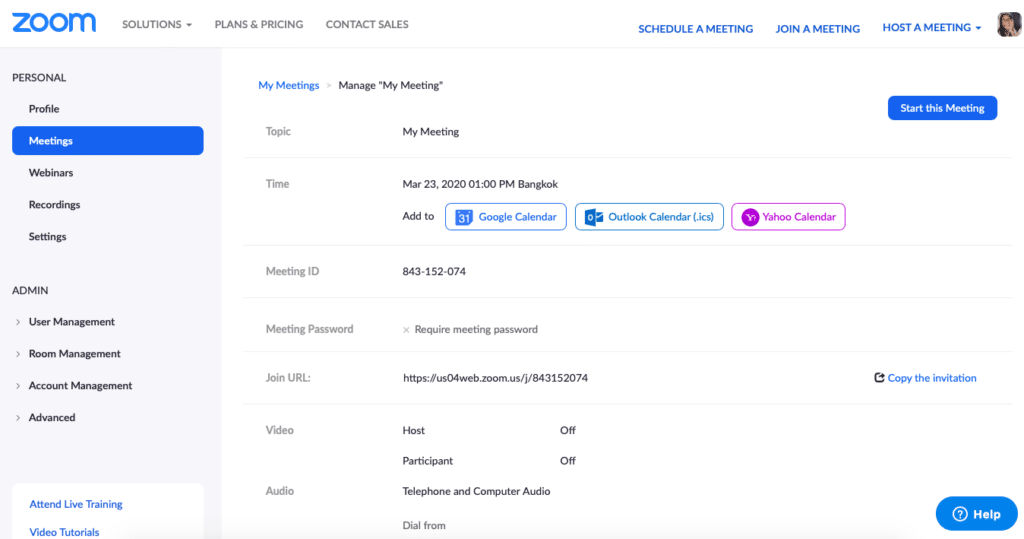Viewport: 1024px width, 539px height.
Task: Click the Help question mark icon
Action: point(960,514)
